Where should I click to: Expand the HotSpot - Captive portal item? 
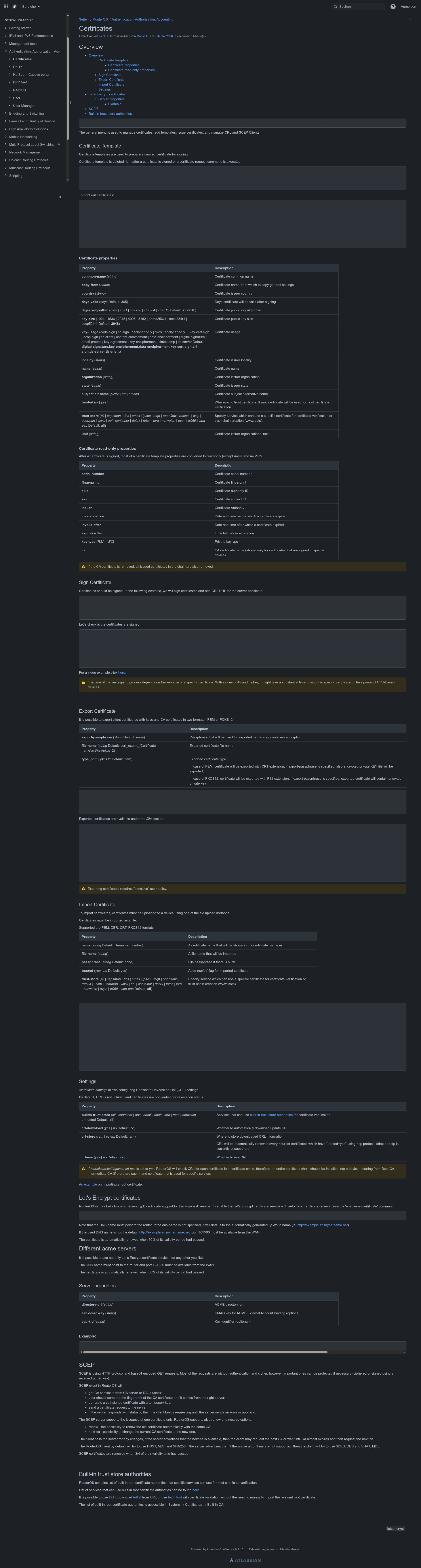coord(10,75)
